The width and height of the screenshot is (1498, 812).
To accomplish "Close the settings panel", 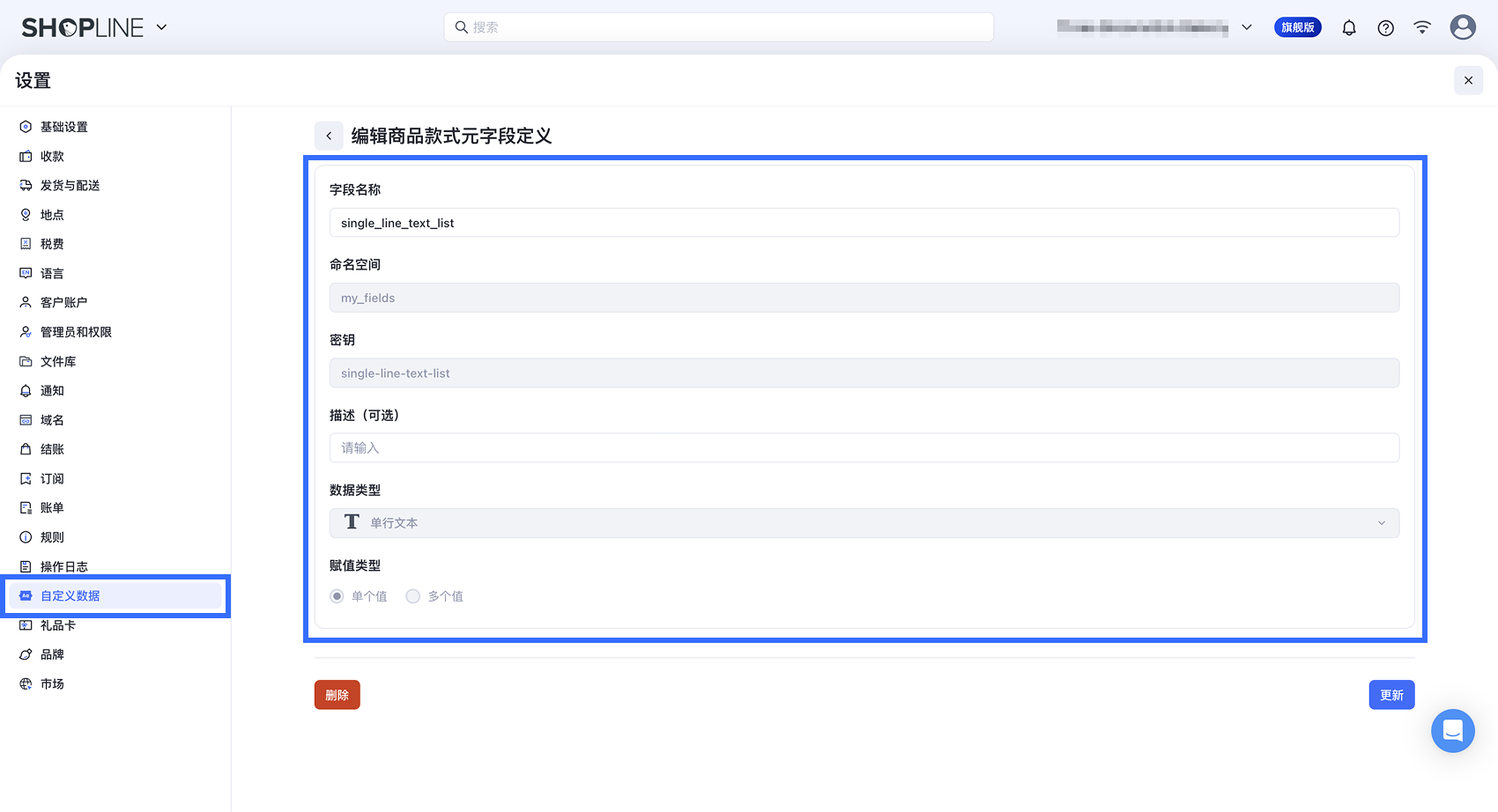I will (x=1468, y=80).
